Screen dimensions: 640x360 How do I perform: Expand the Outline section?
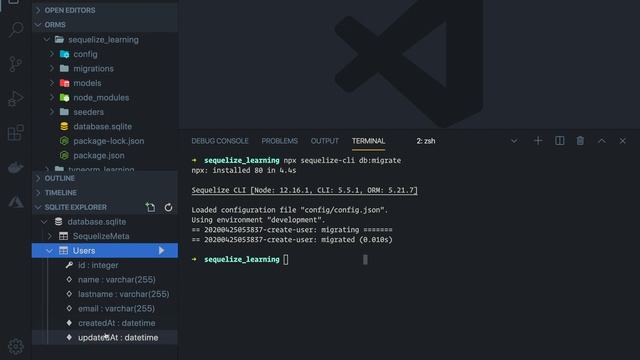105,178
